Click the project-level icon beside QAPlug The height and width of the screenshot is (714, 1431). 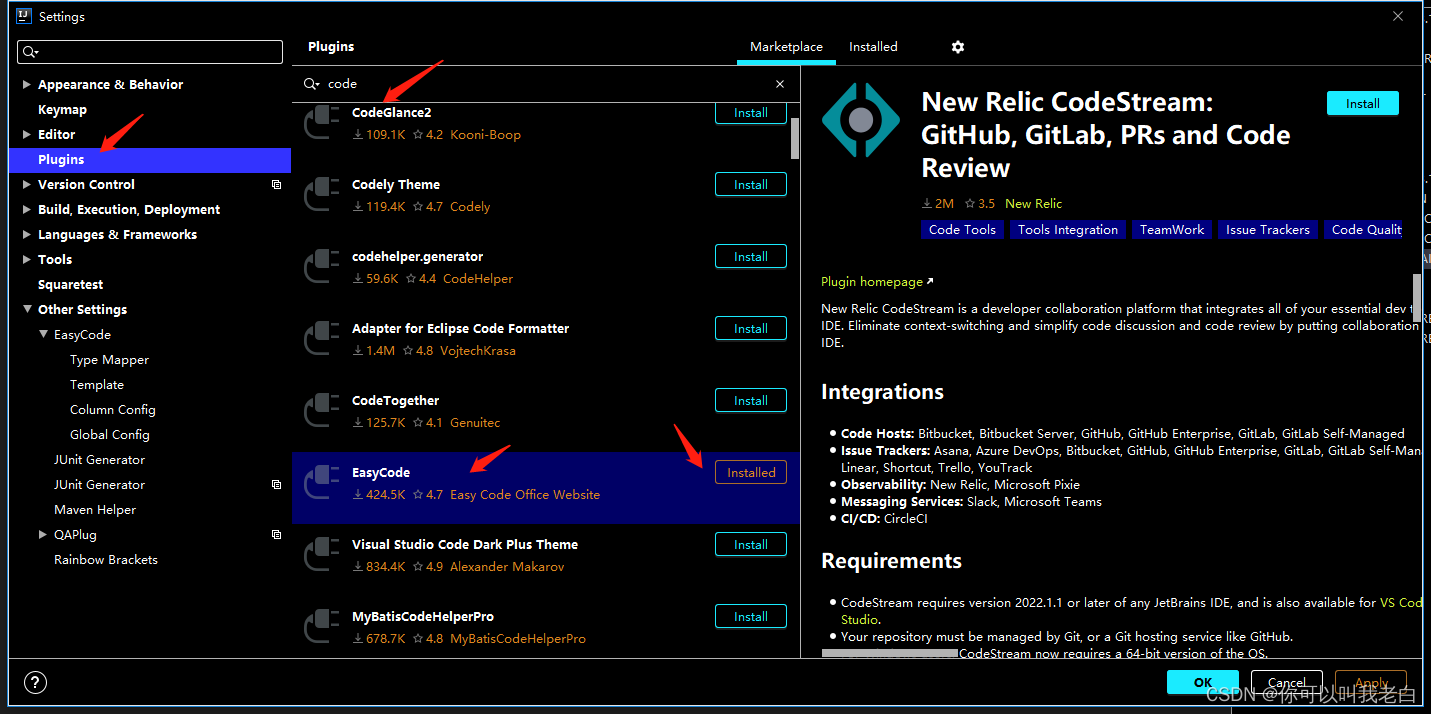(x=277, y=535)
